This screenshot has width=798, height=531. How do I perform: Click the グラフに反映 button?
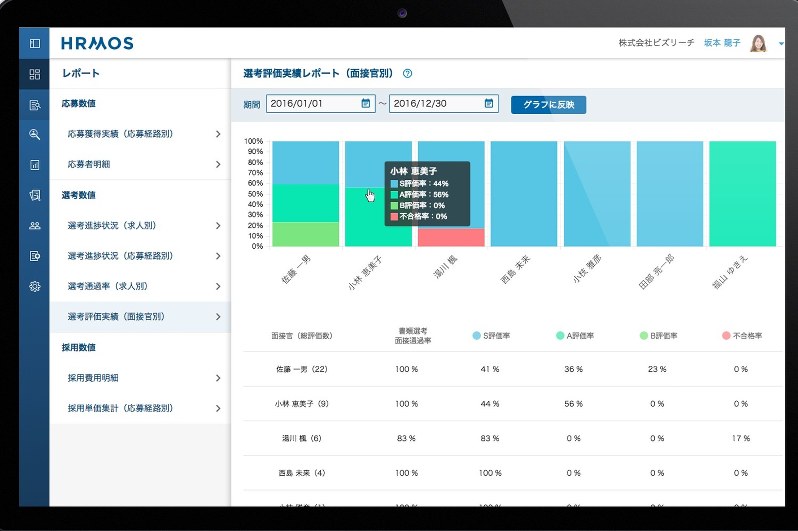[x=548, y=104]
